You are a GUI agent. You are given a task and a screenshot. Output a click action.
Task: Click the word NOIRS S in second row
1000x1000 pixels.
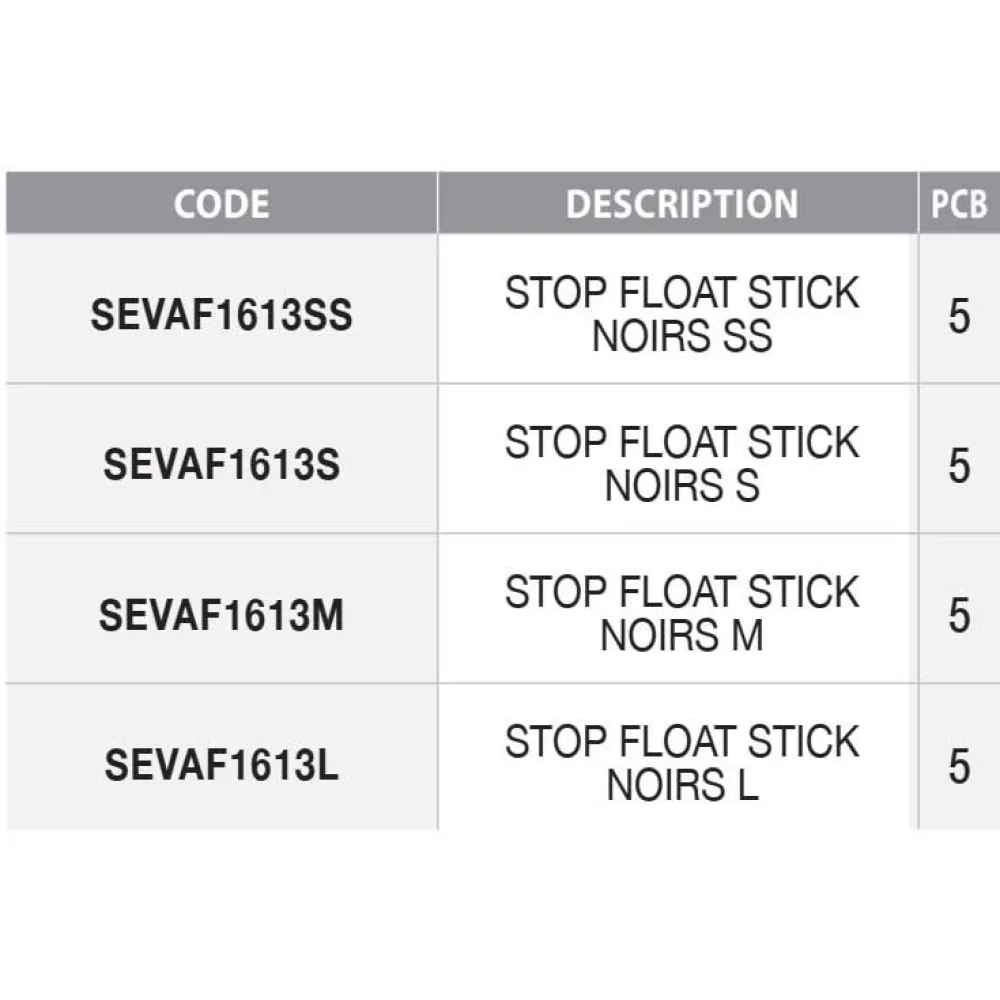pyautogui.click(x=682, y=487)
